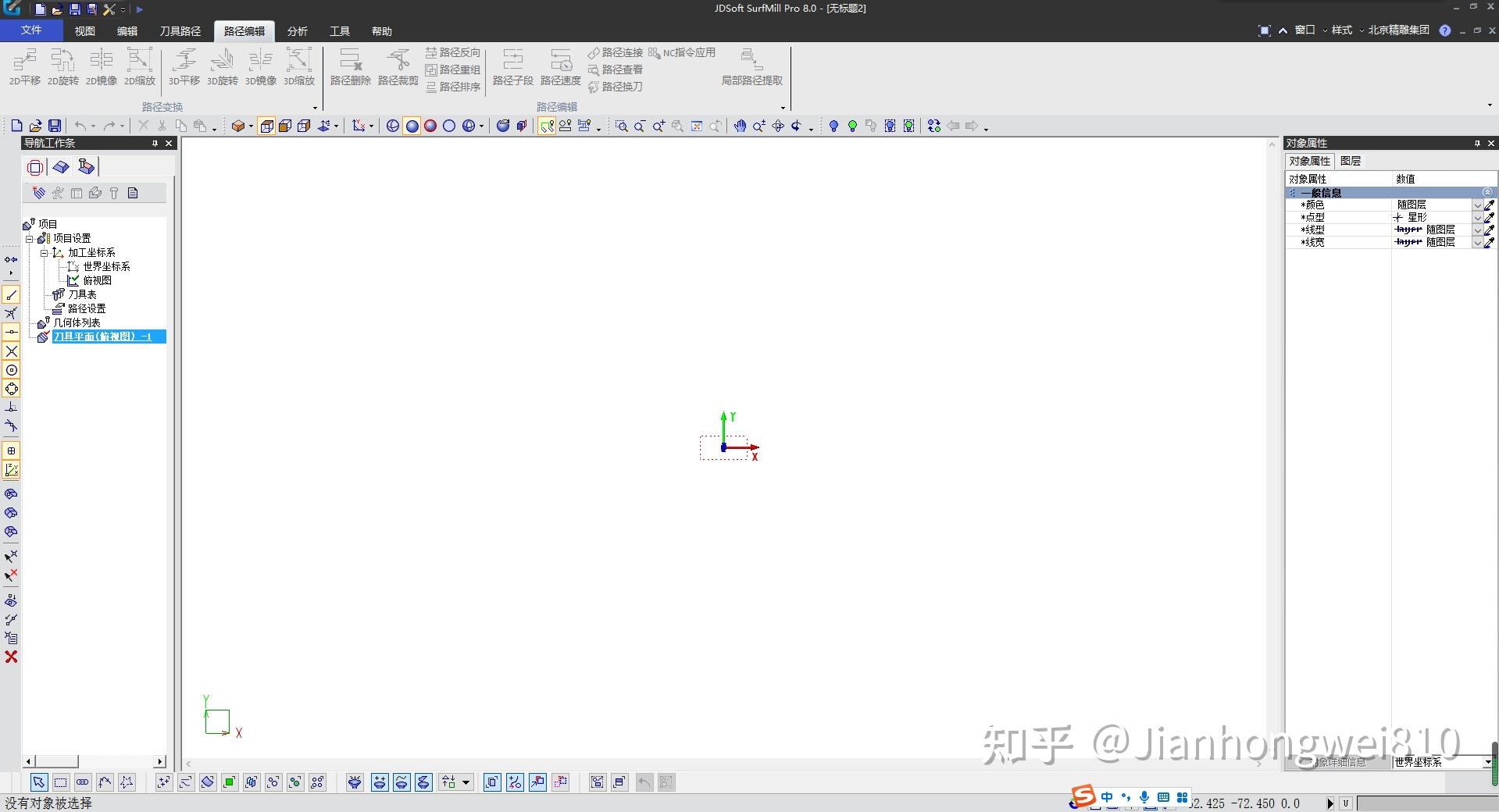Screen dimensions: 1499x812
Task: Click the 路径连接 button
Action: (616, 52)
